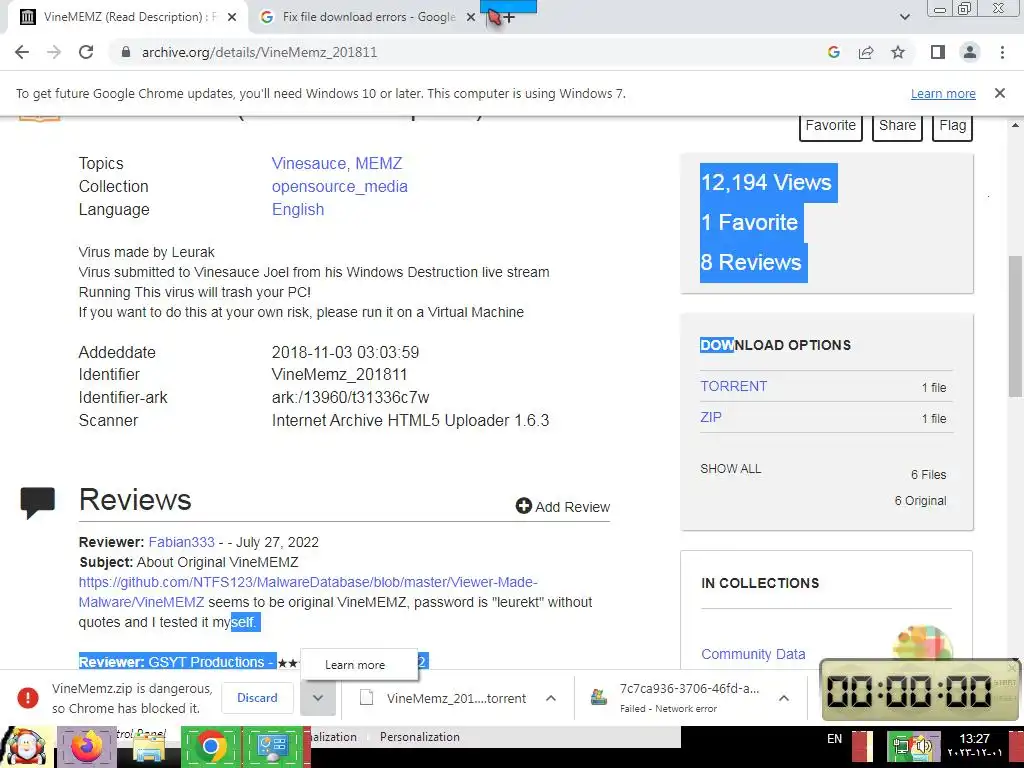
Task: Click the vertical page scrollbar thumb
Action: pos(1015,327)
